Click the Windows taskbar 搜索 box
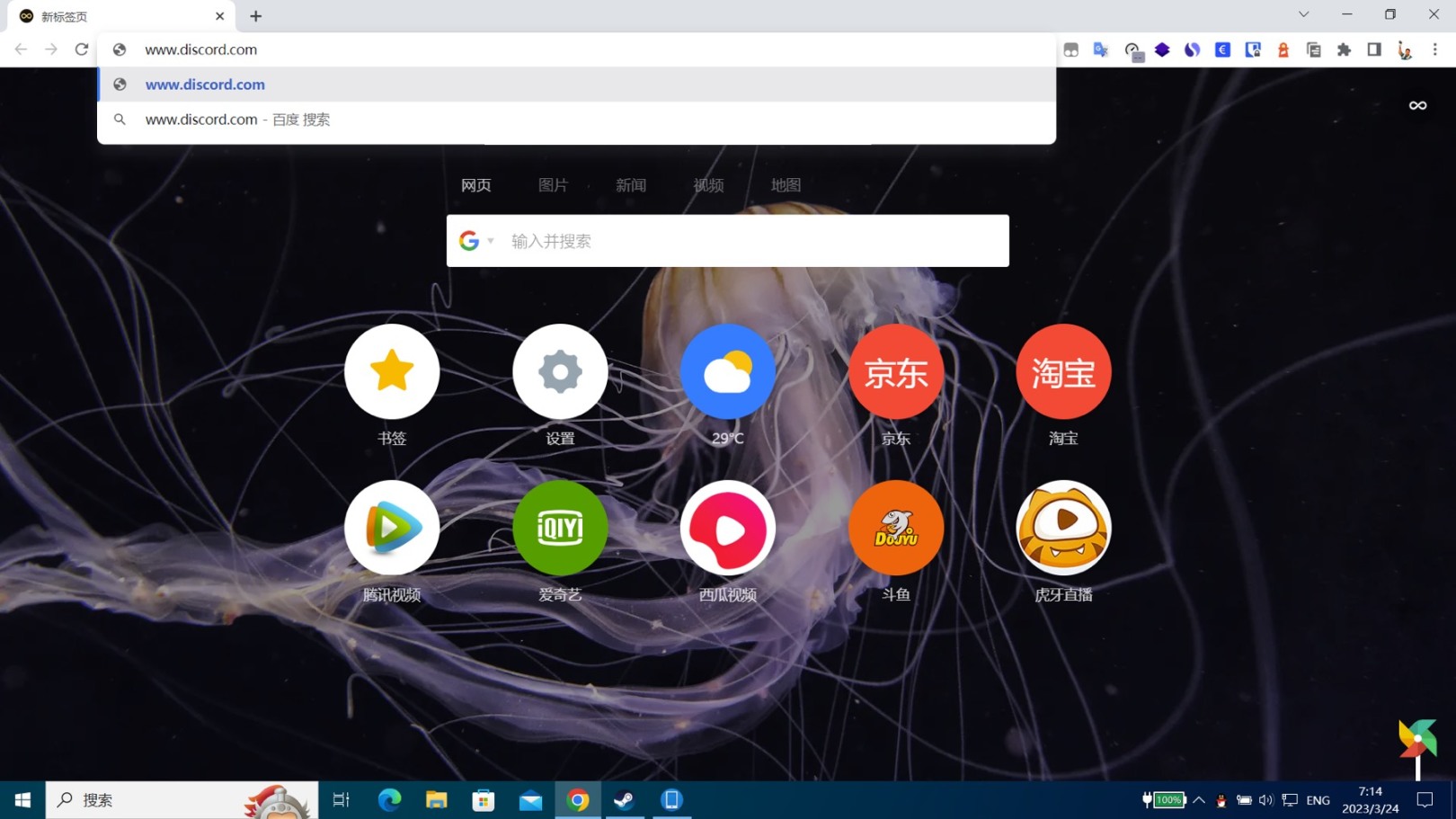The width and height of the screenshot is (1456, 819). [182, 799]
